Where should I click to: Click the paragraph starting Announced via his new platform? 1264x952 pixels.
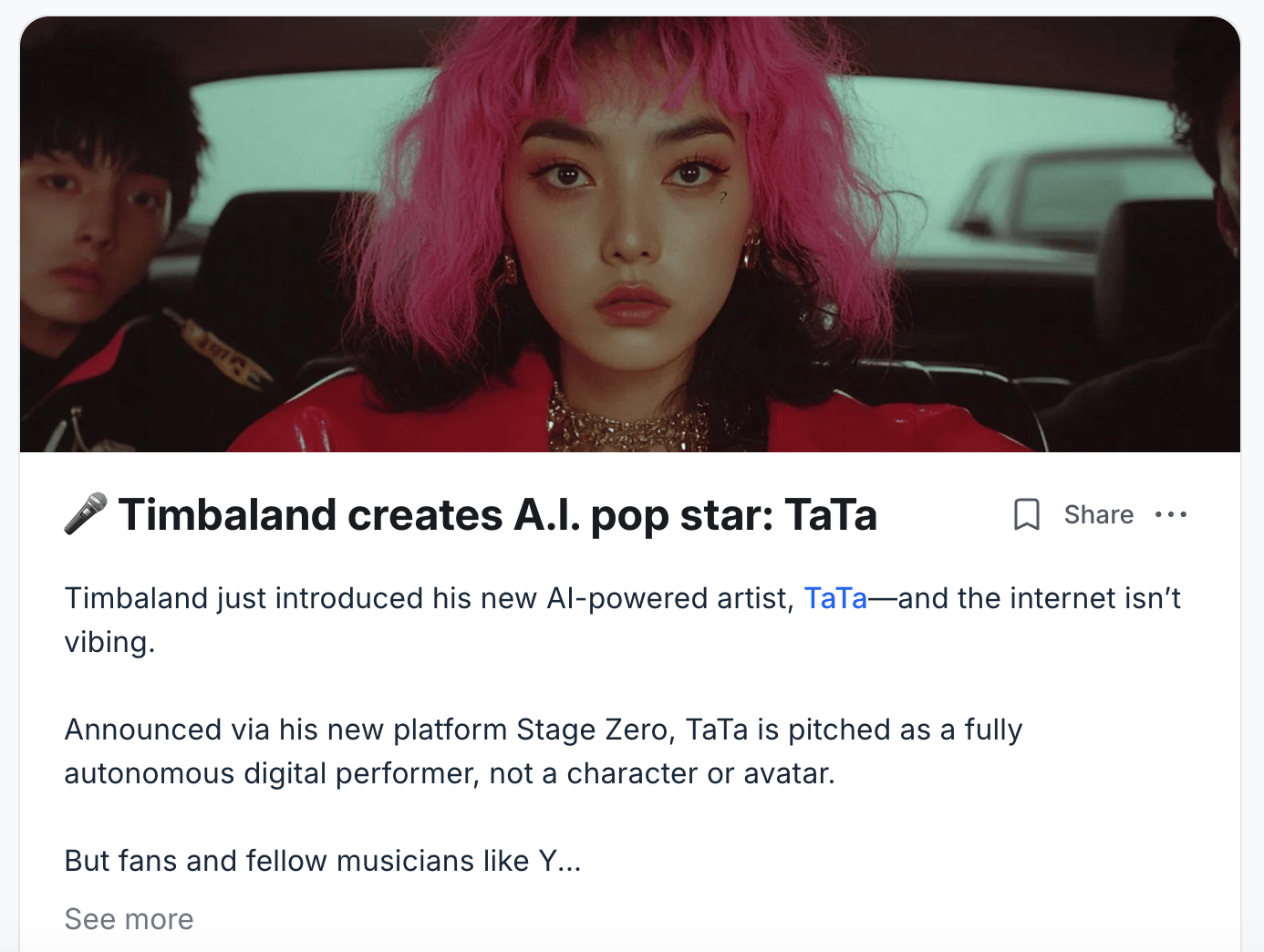(x=544, y=751)
